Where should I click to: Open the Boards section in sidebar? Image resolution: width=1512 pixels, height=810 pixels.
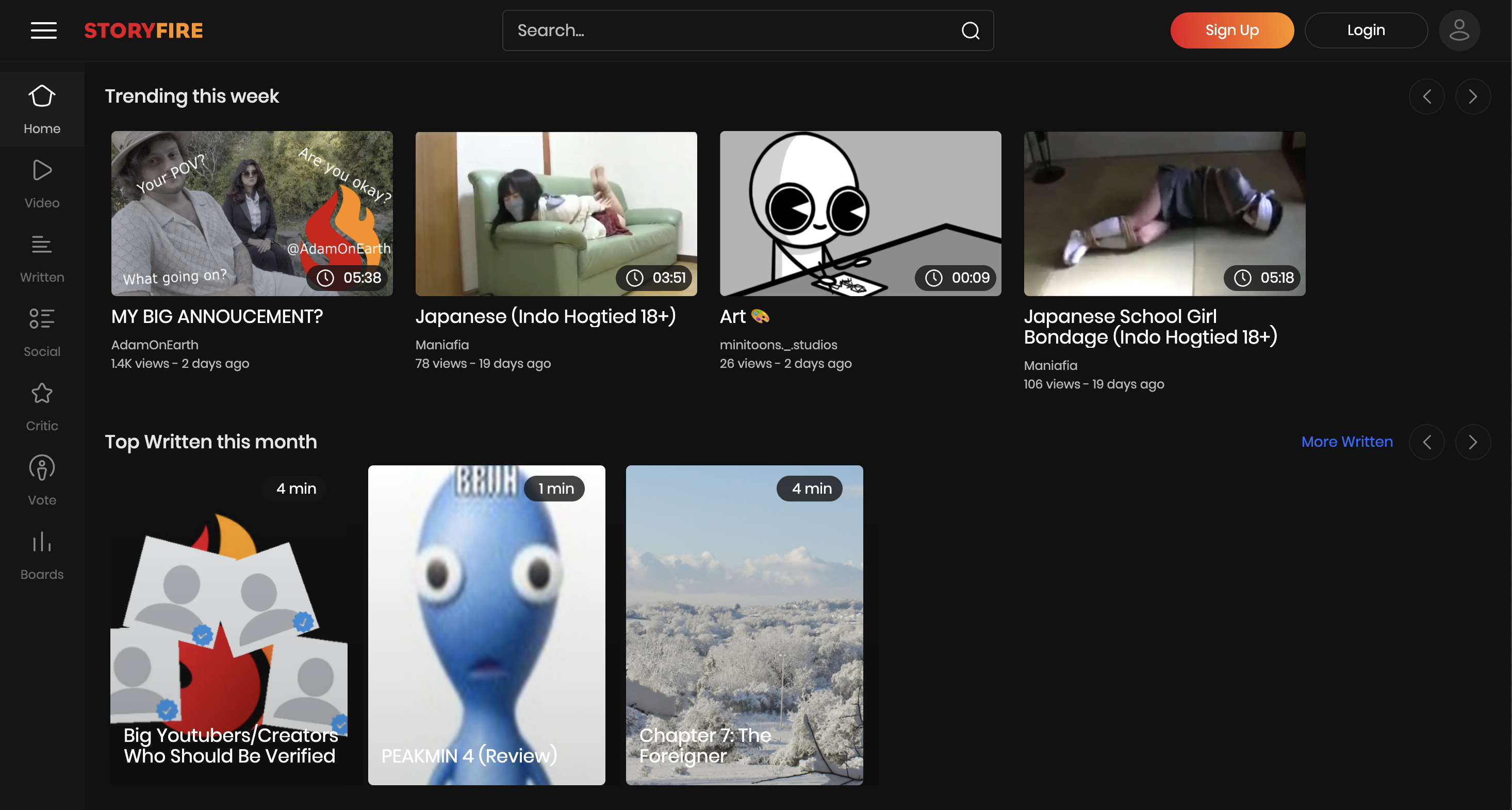pyautogui.click(x=42, y=556)
